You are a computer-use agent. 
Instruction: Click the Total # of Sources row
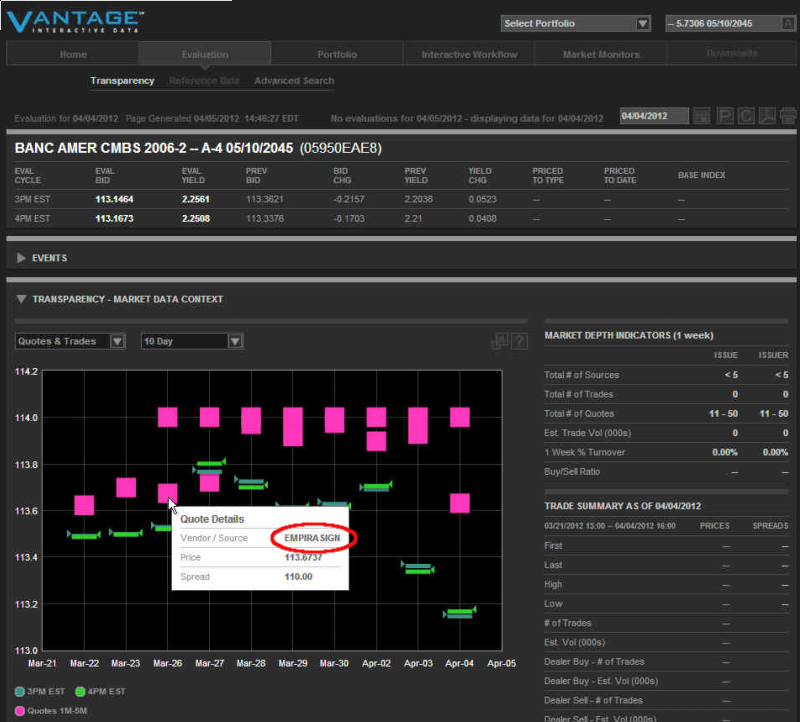pyautogui.click(x=666, y=375)
